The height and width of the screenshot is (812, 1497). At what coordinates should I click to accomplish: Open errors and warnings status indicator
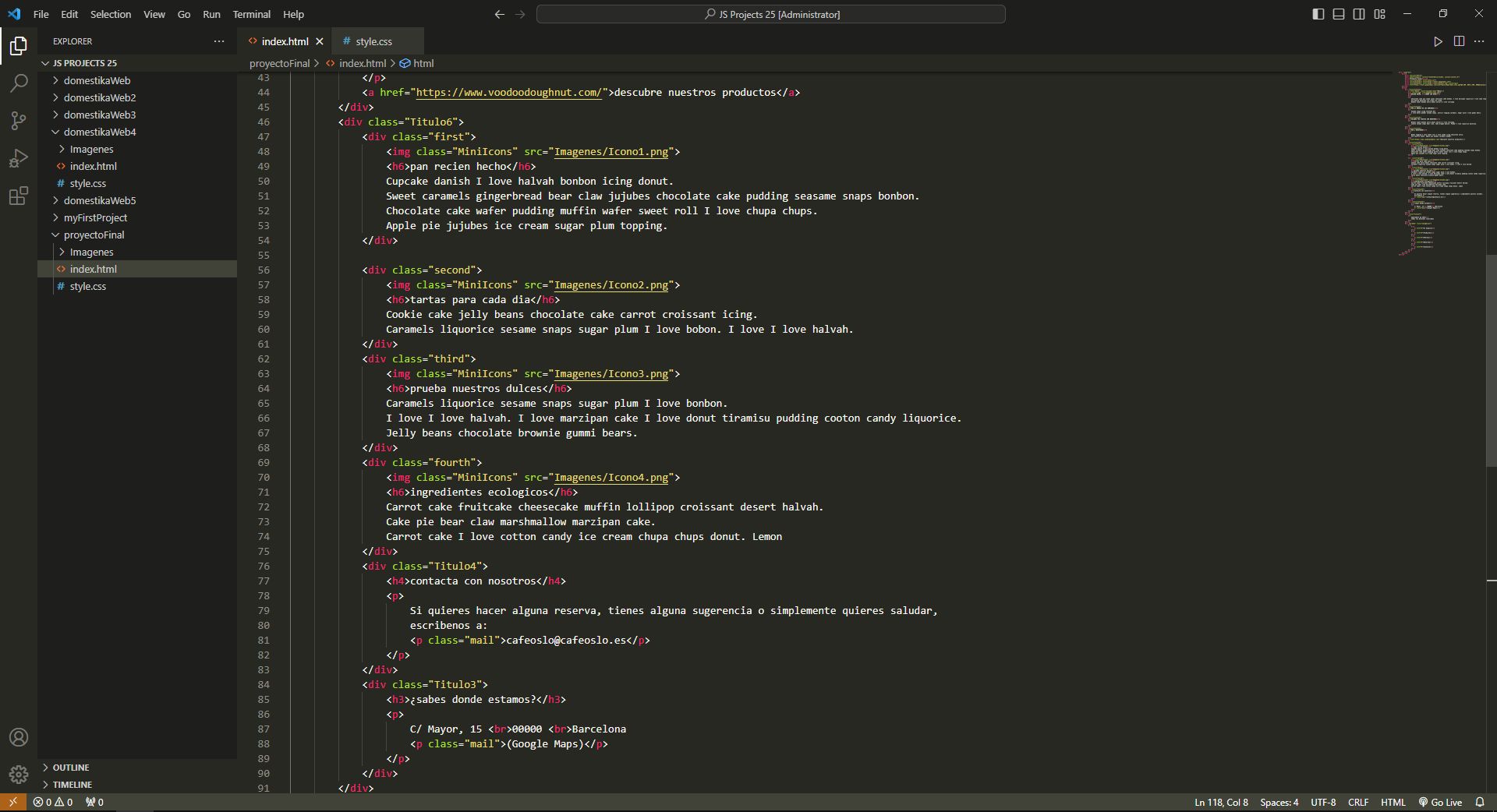point(53,802)
